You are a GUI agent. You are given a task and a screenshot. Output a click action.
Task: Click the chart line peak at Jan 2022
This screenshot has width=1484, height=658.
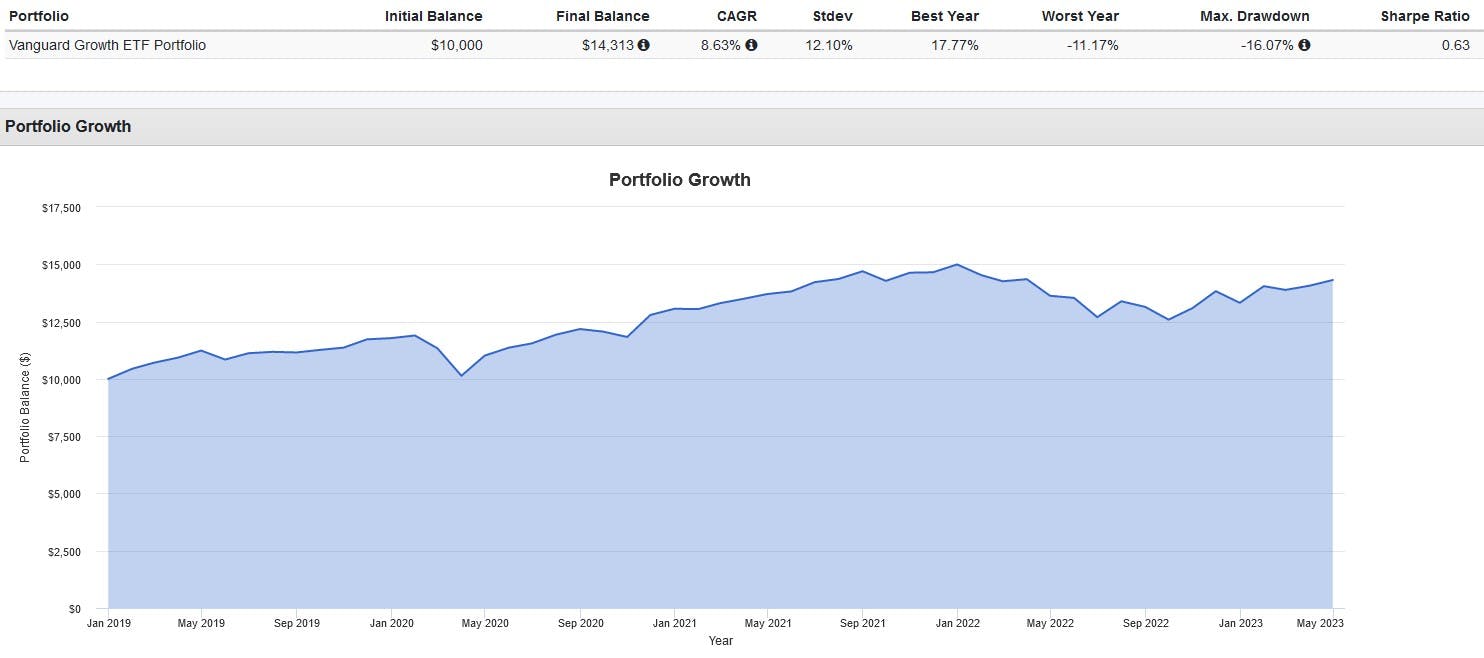(x=957, y=264)
